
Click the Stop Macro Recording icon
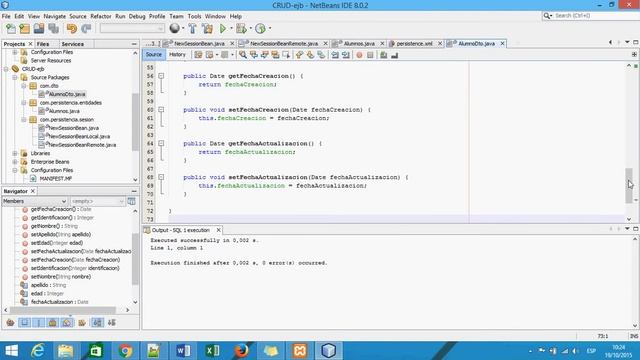tap(370, 55)
